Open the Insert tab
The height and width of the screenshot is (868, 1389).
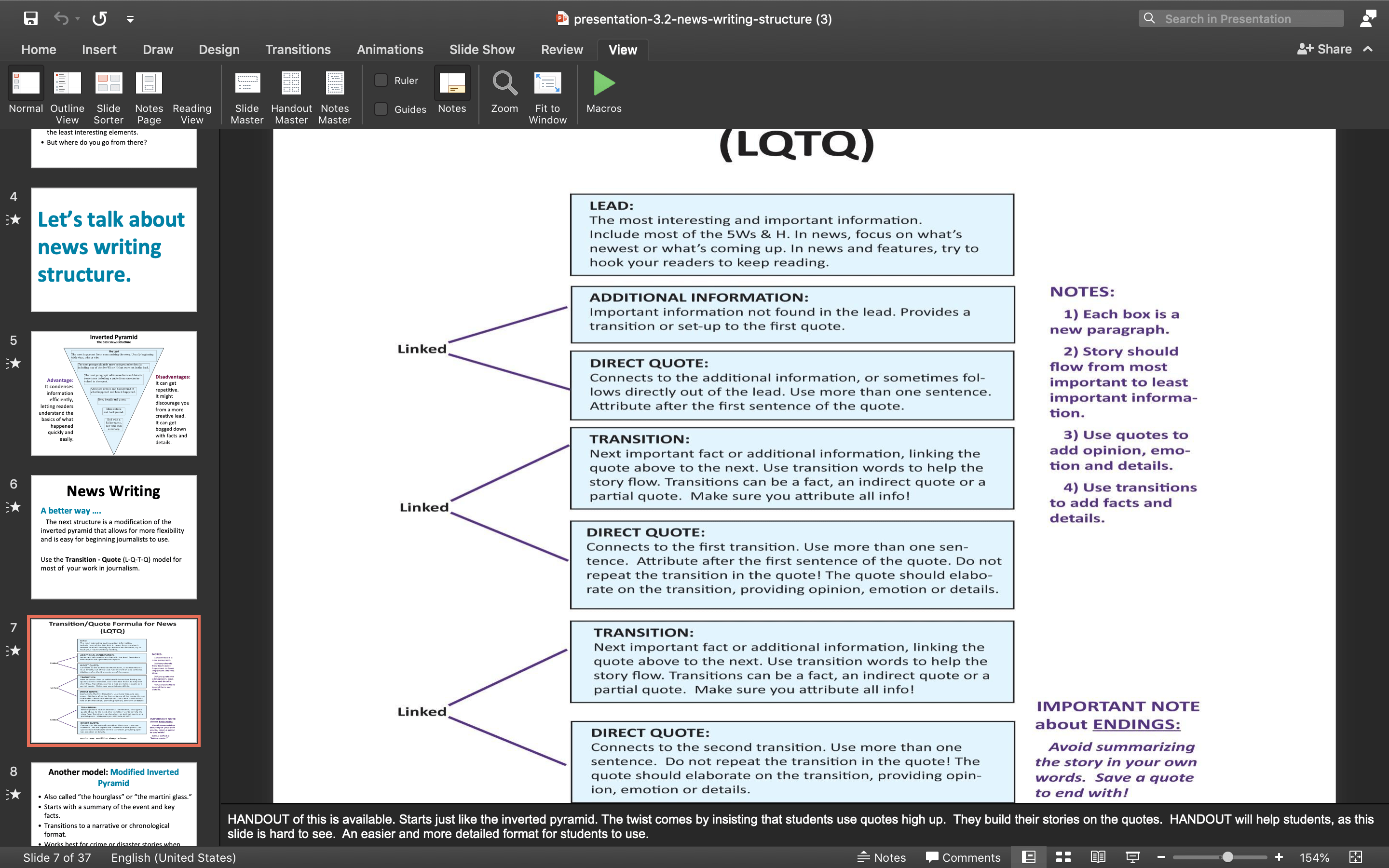click(x=99, y=49)
